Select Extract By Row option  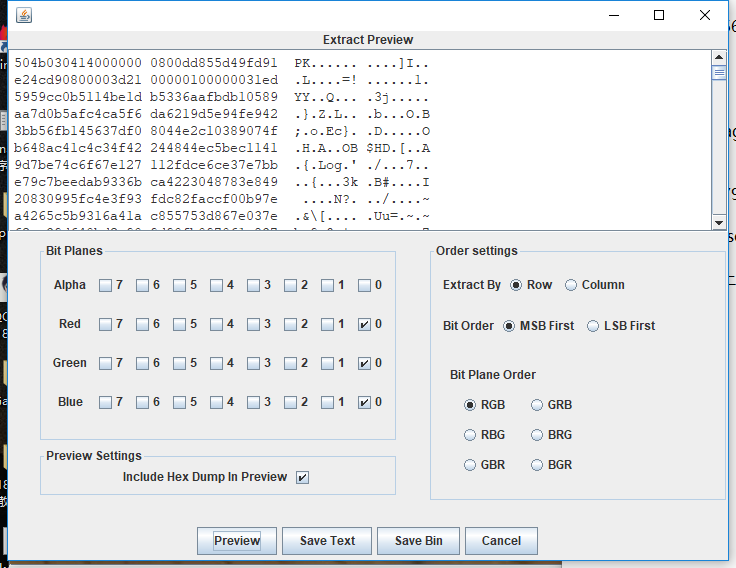point(516,285)
